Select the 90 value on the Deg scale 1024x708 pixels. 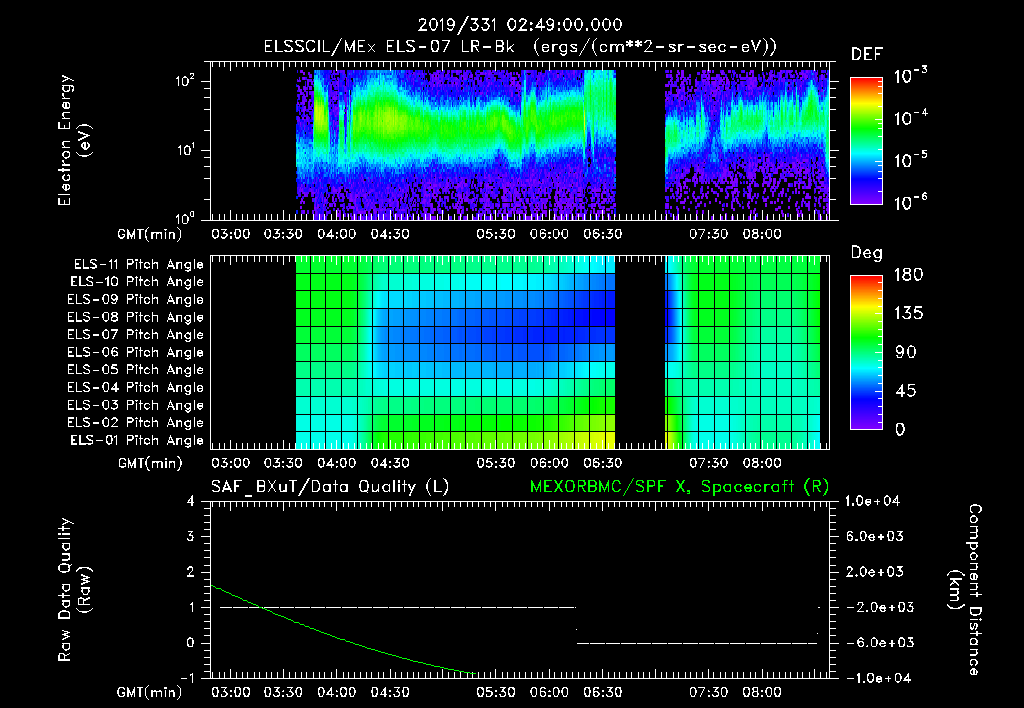(905, 353)
